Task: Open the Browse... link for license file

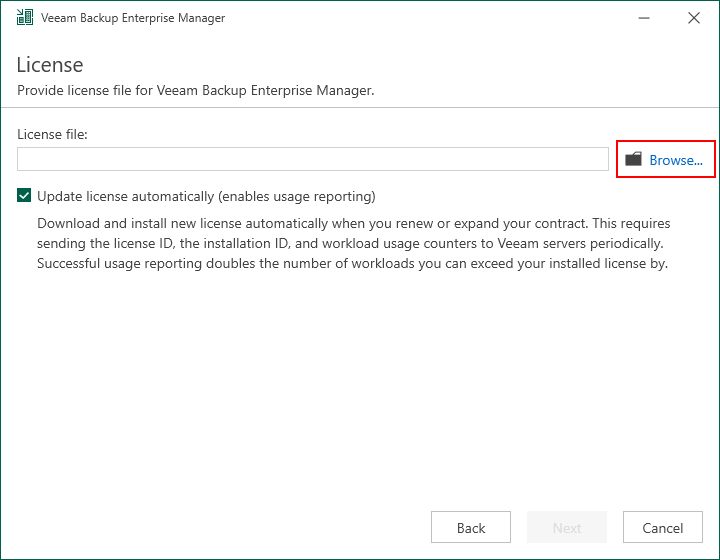Action: 675,160
